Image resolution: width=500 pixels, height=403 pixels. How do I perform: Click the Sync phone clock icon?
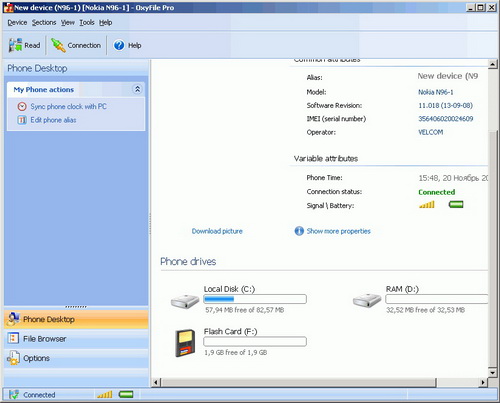click(x=22, y=106)
